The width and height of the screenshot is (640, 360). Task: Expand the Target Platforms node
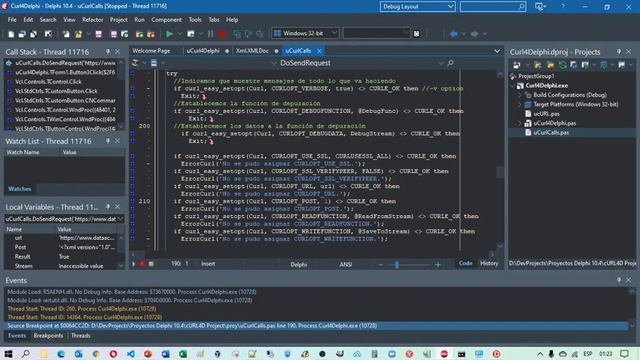pyautogui.click(x=520, y=104)
